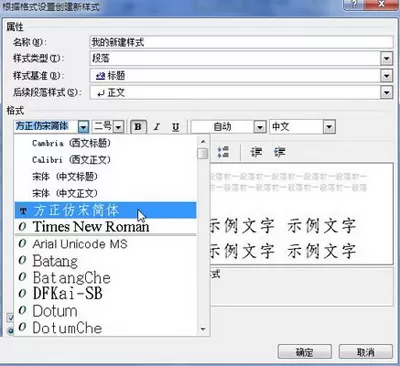Expand the 样式类型 段落 dropdown
This screenshot has width=400, height=366.
(x=386, y=59)
